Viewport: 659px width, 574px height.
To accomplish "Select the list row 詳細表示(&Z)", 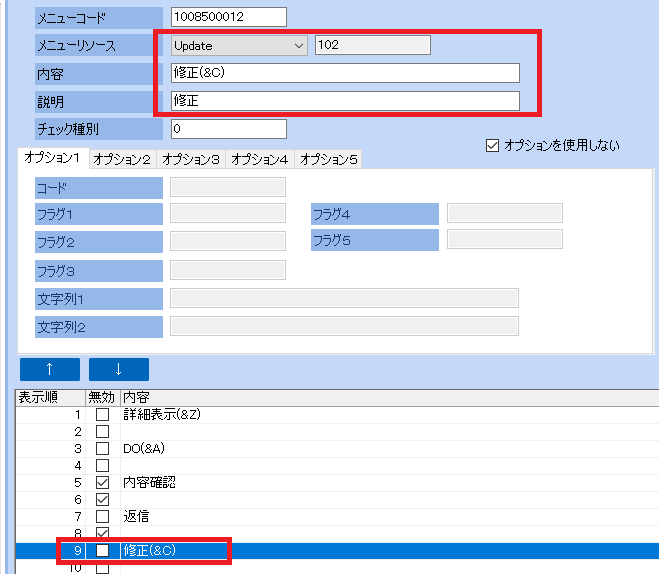I will [337, 415].
